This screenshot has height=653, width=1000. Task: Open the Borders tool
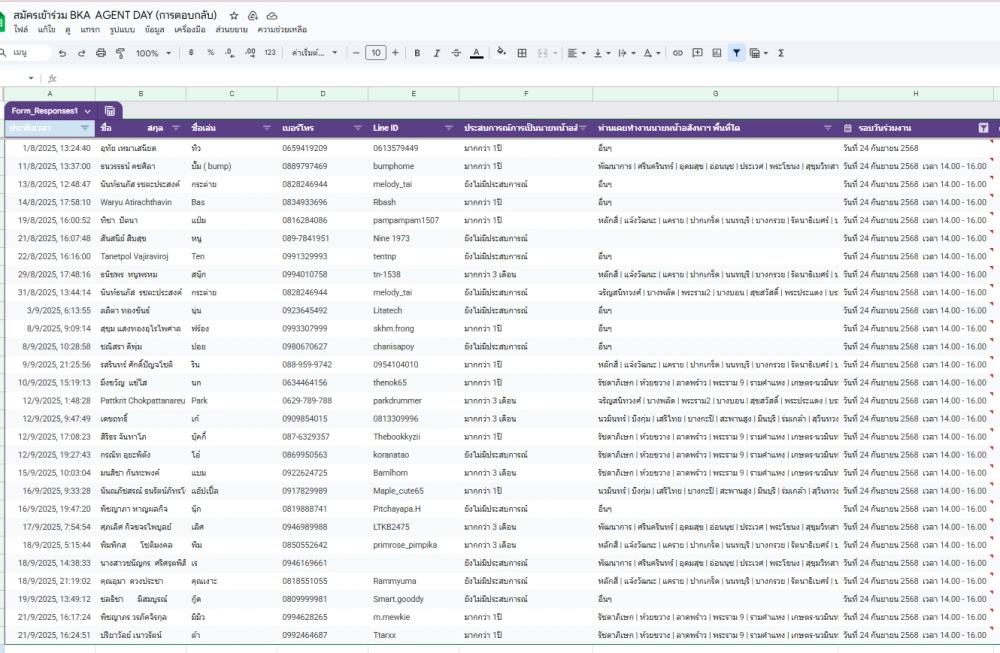[x=522, y=53]
